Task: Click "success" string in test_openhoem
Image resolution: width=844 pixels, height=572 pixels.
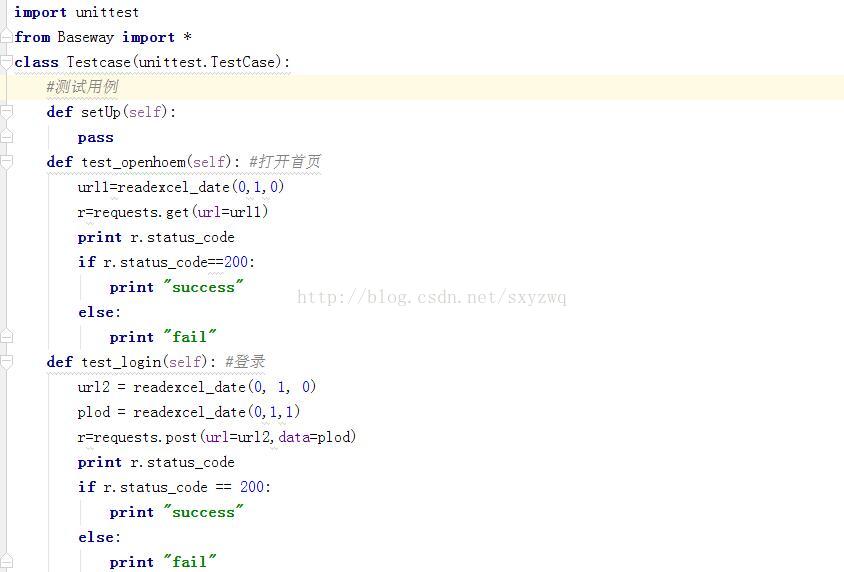Action: tap(203, 287)
